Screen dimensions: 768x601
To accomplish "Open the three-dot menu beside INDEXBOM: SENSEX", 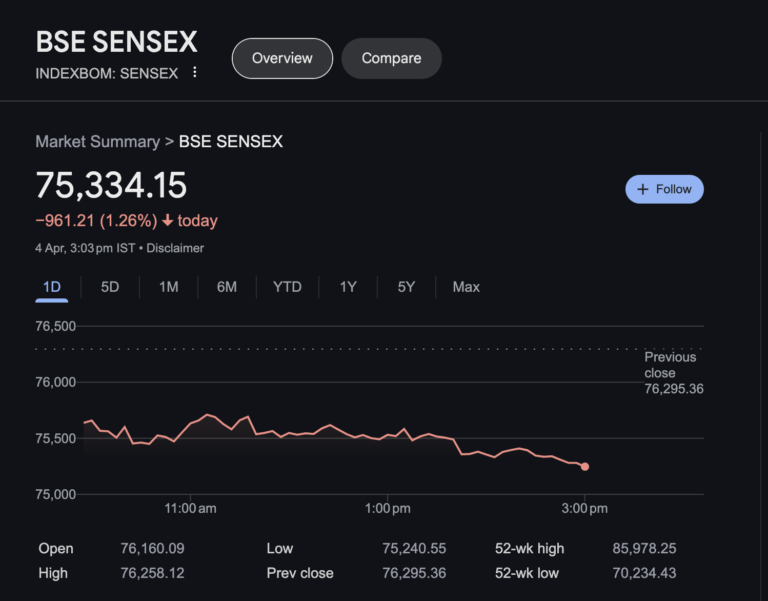I will pos(195,72).
